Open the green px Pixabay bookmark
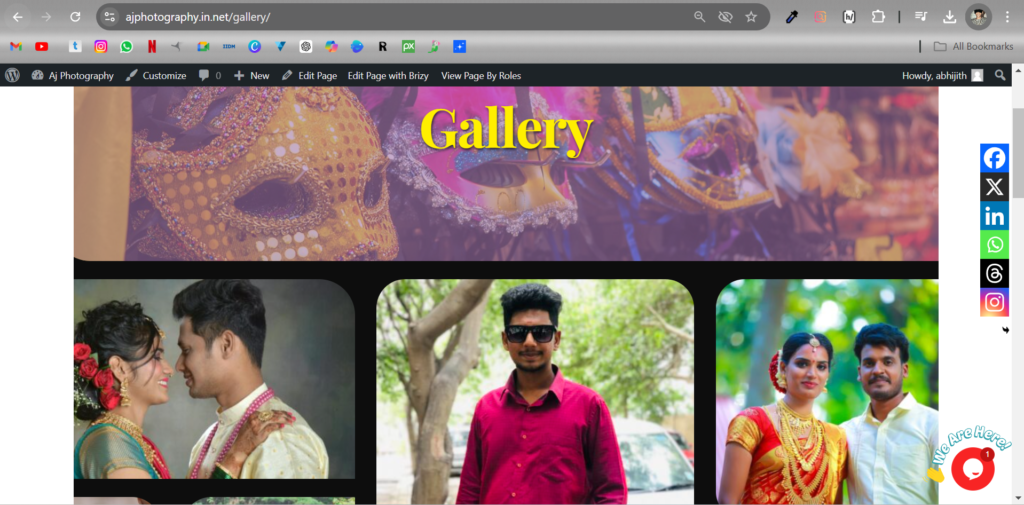 tap(408, 46)
